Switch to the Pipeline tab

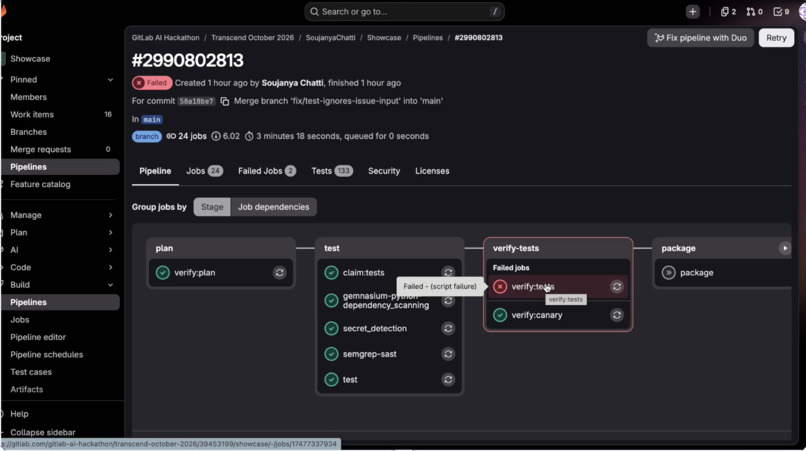tap(155, 171)
